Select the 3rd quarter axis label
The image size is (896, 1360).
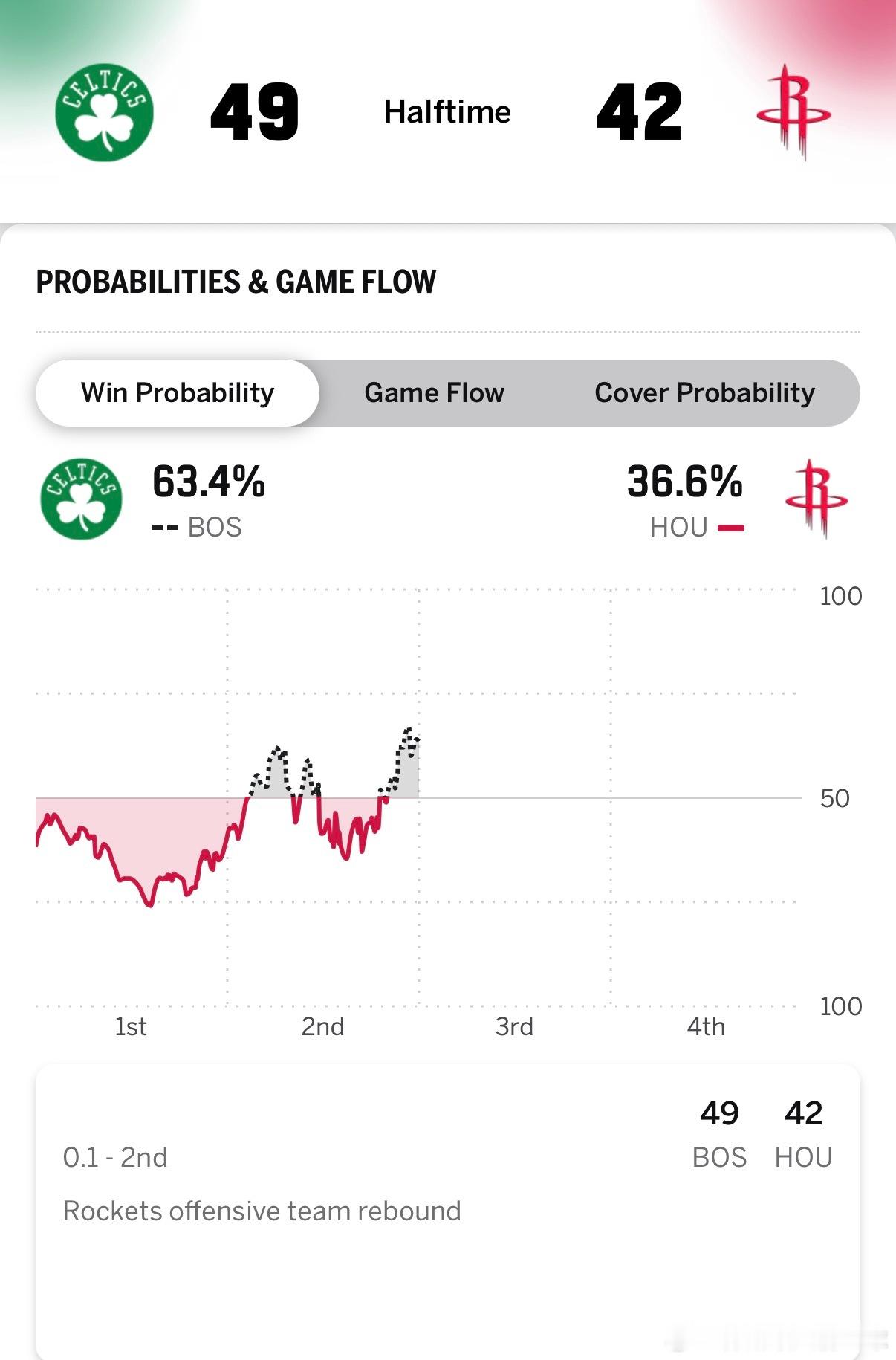(x=514, y=1027)
